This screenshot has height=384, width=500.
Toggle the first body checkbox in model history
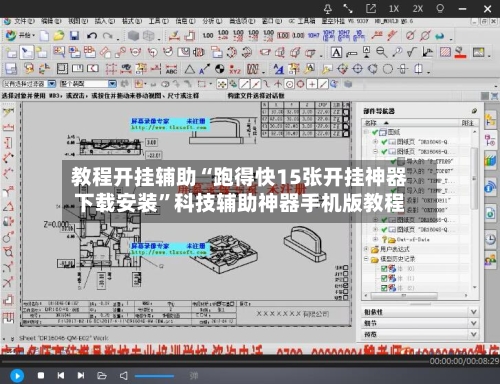384,269
